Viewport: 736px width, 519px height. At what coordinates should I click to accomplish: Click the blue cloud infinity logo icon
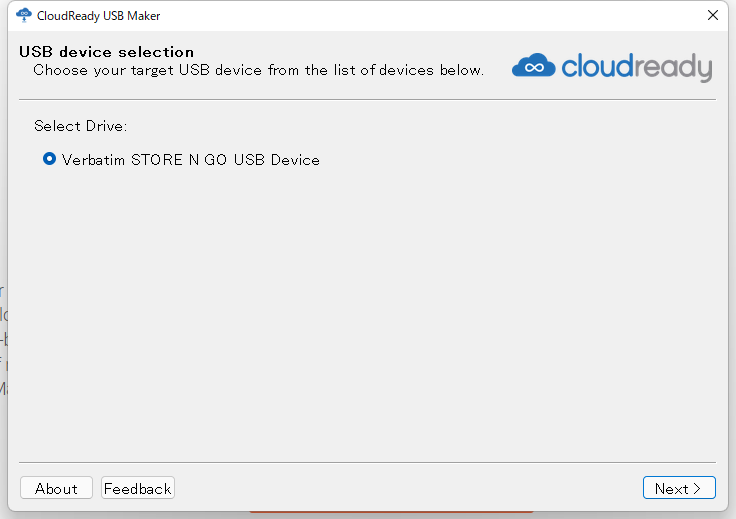point(533,67)
